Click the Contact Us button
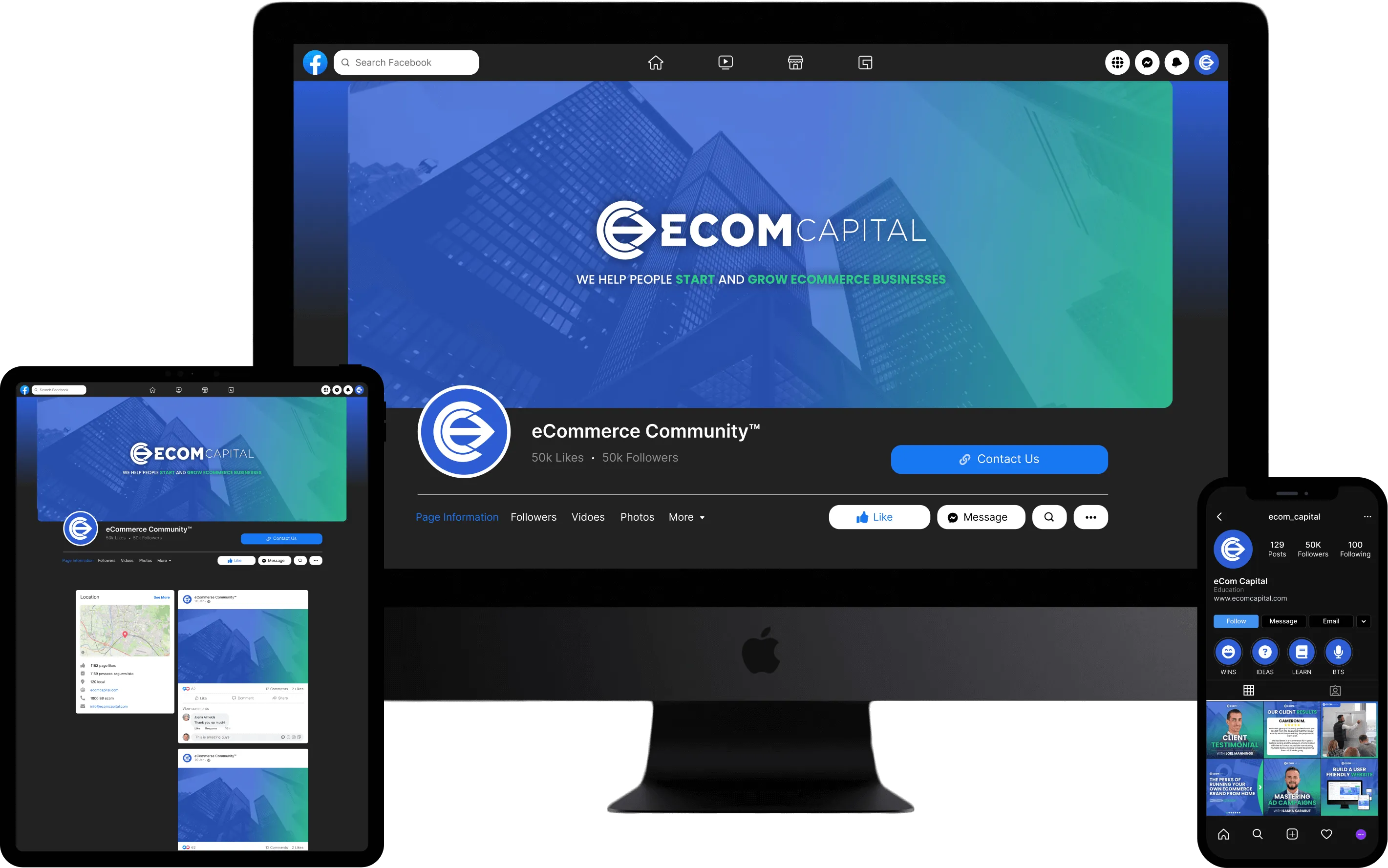This screenshot has width=1388, height=868. (x=998, y=459)
